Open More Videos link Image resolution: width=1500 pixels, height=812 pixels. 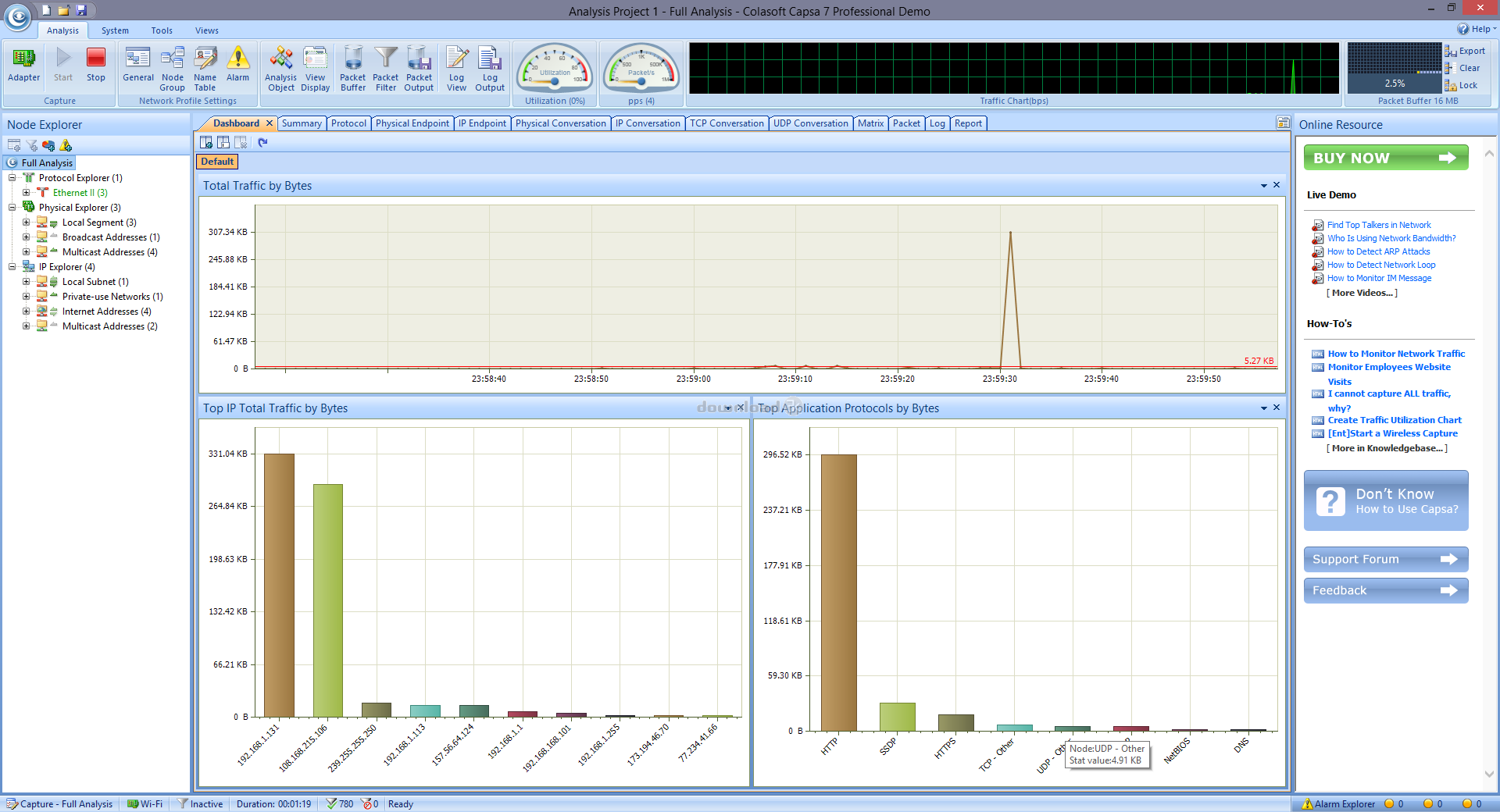pyautogui.click(x=1362, y=293)
